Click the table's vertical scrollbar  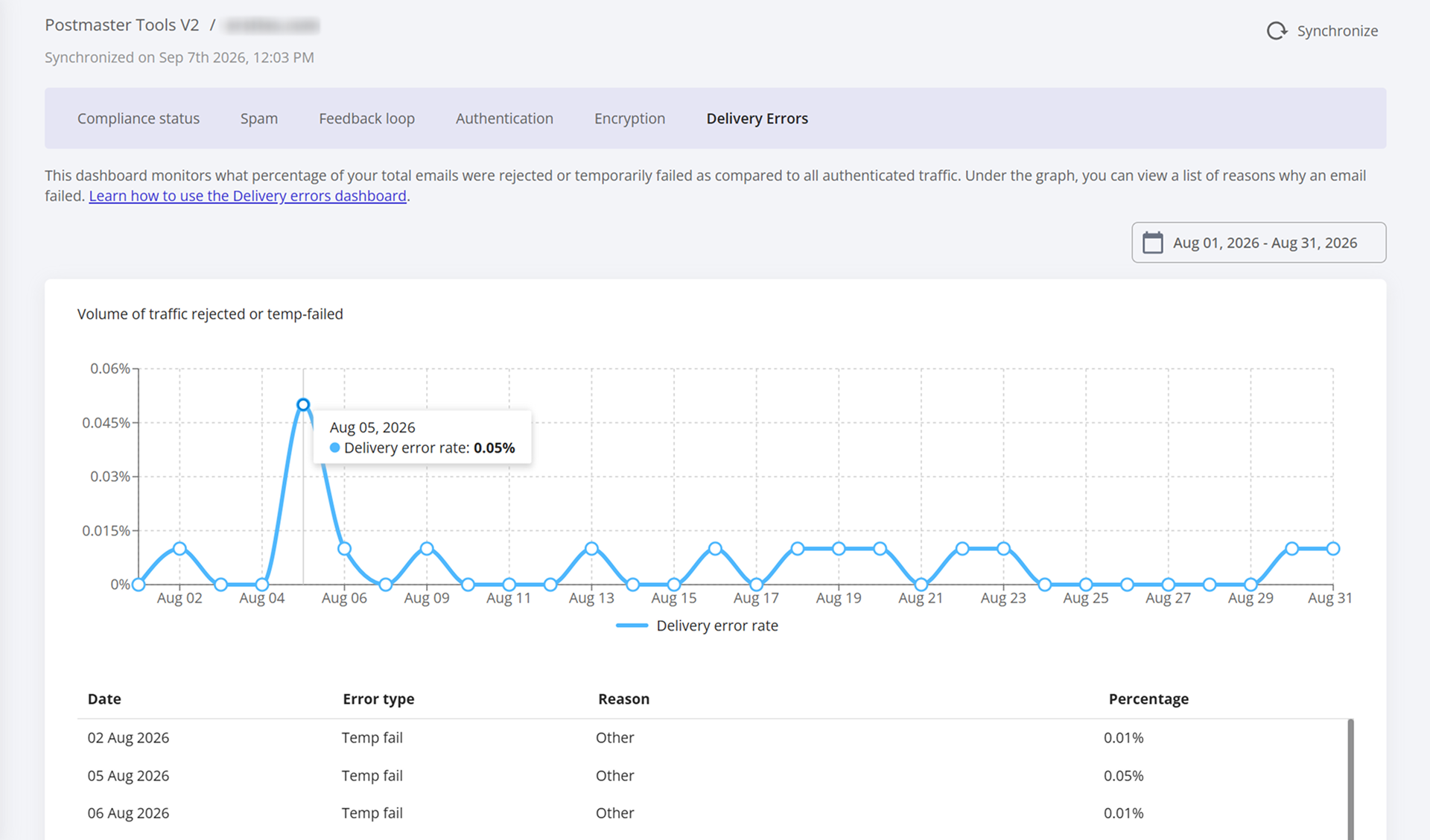coord(1350,779)
